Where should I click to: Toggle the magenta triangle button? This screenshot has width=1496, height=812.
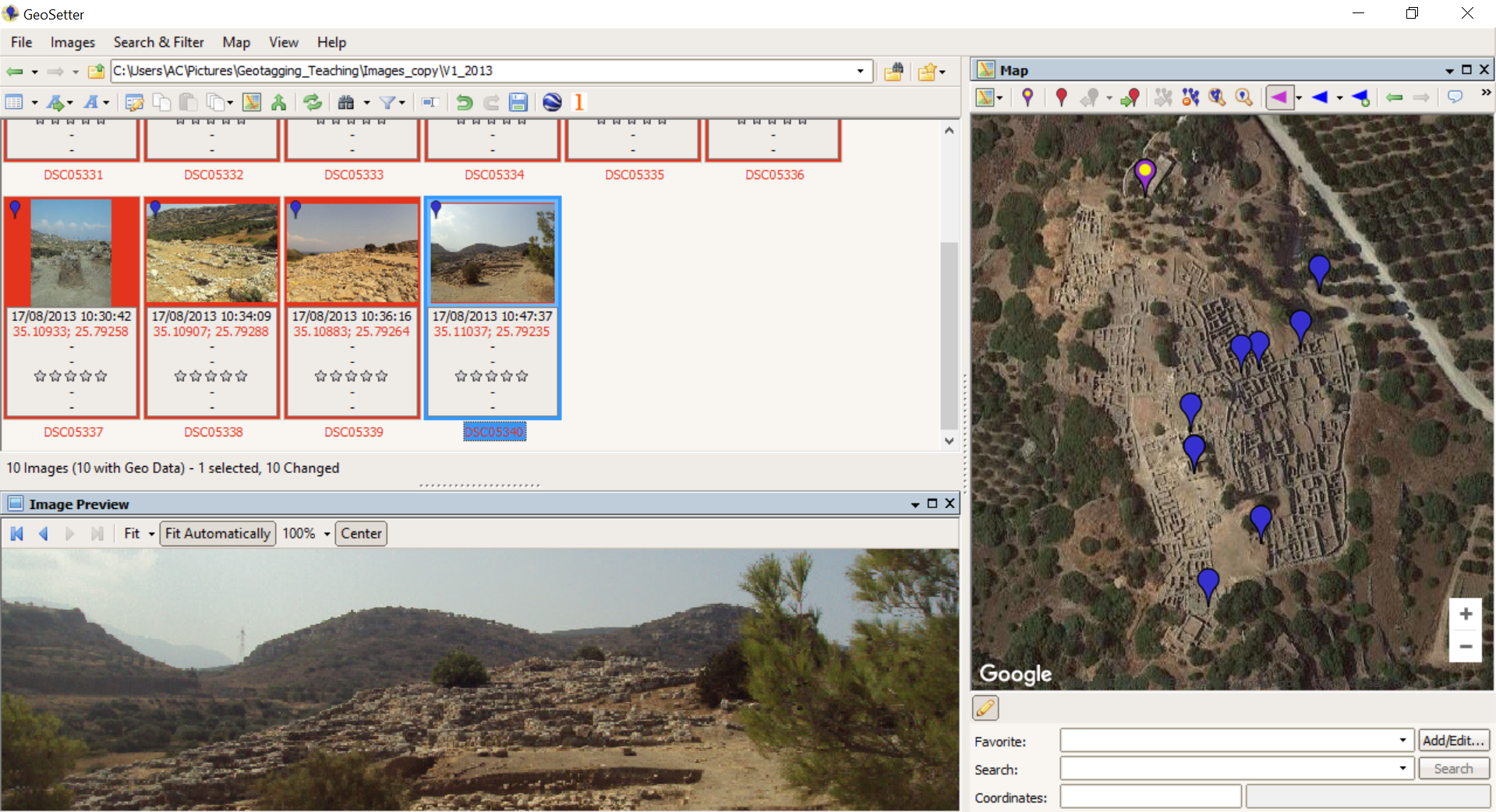tap(1279, 97)
